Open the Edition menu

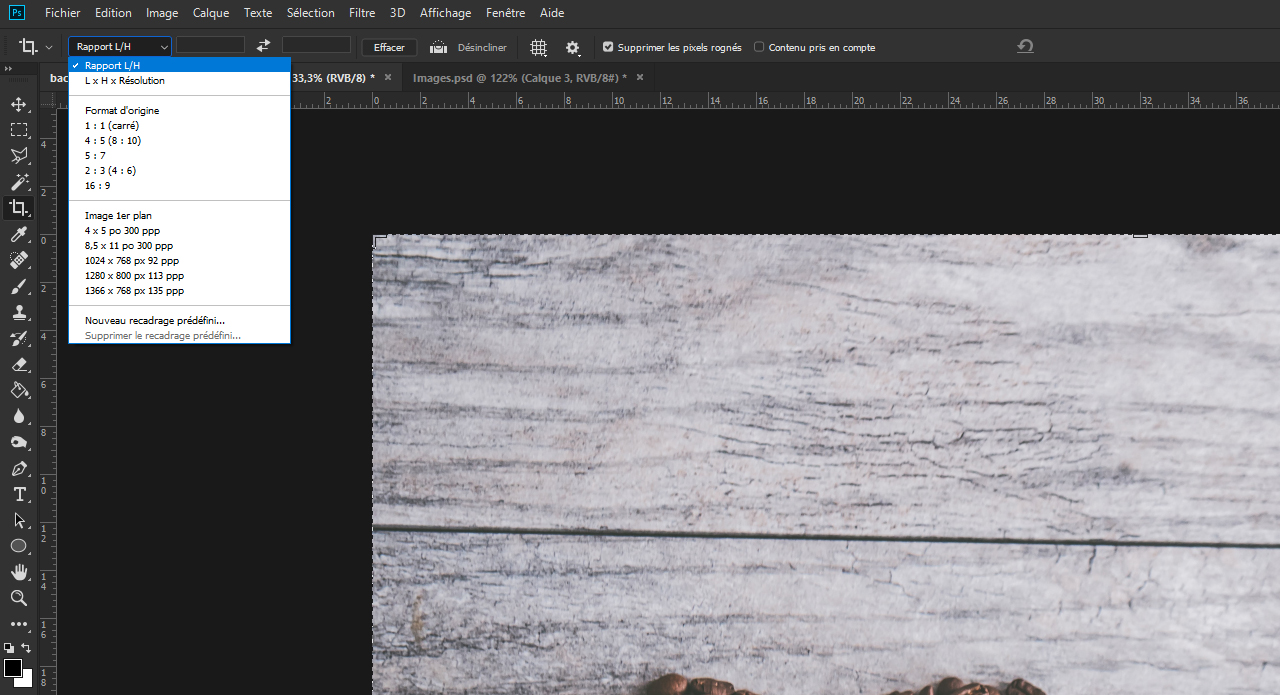click(x=113, y=13)
